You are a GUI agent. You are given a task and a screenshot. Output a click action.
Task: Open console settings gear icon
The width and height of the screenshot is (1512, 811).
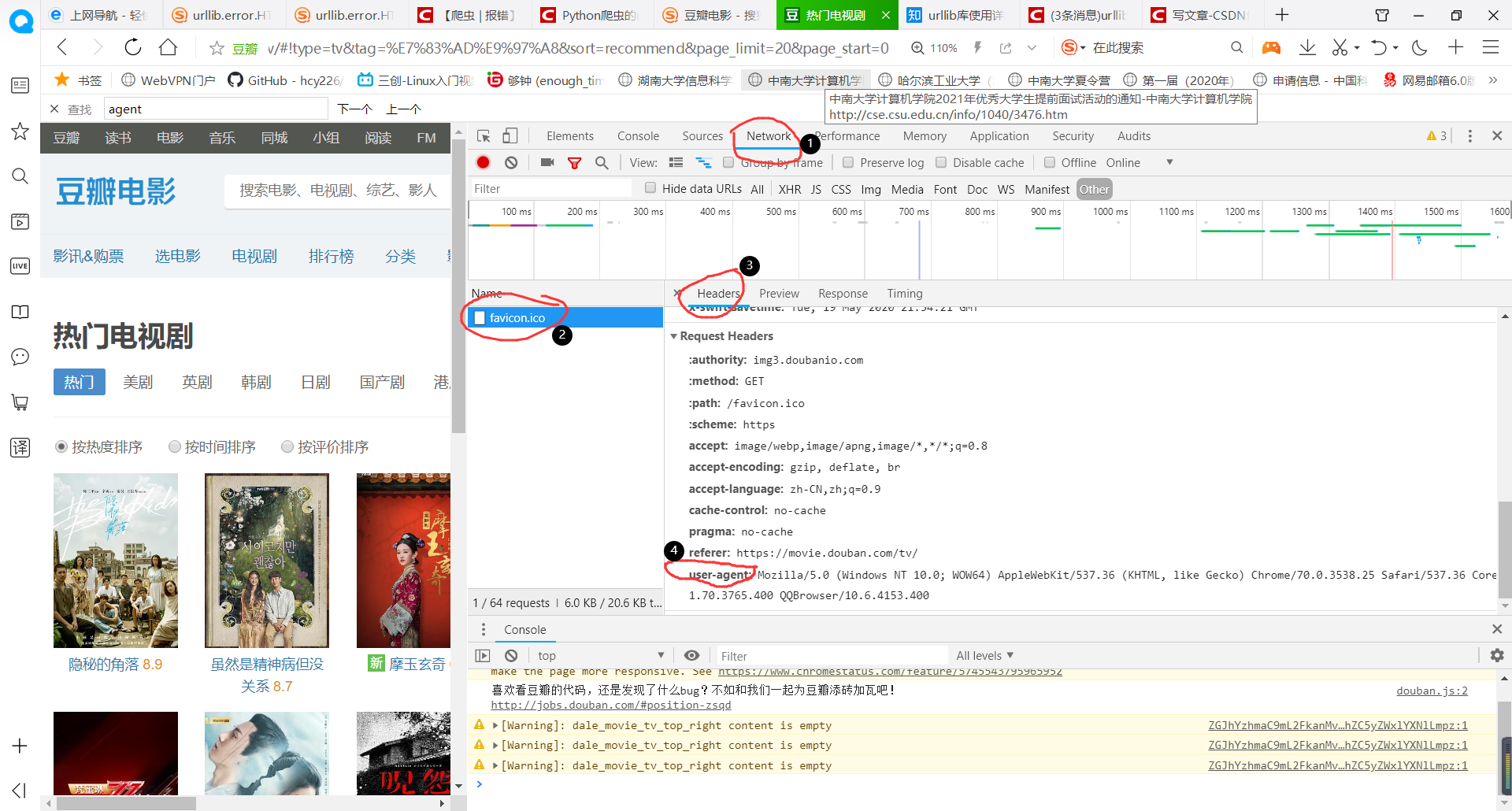click(1497, 655)
